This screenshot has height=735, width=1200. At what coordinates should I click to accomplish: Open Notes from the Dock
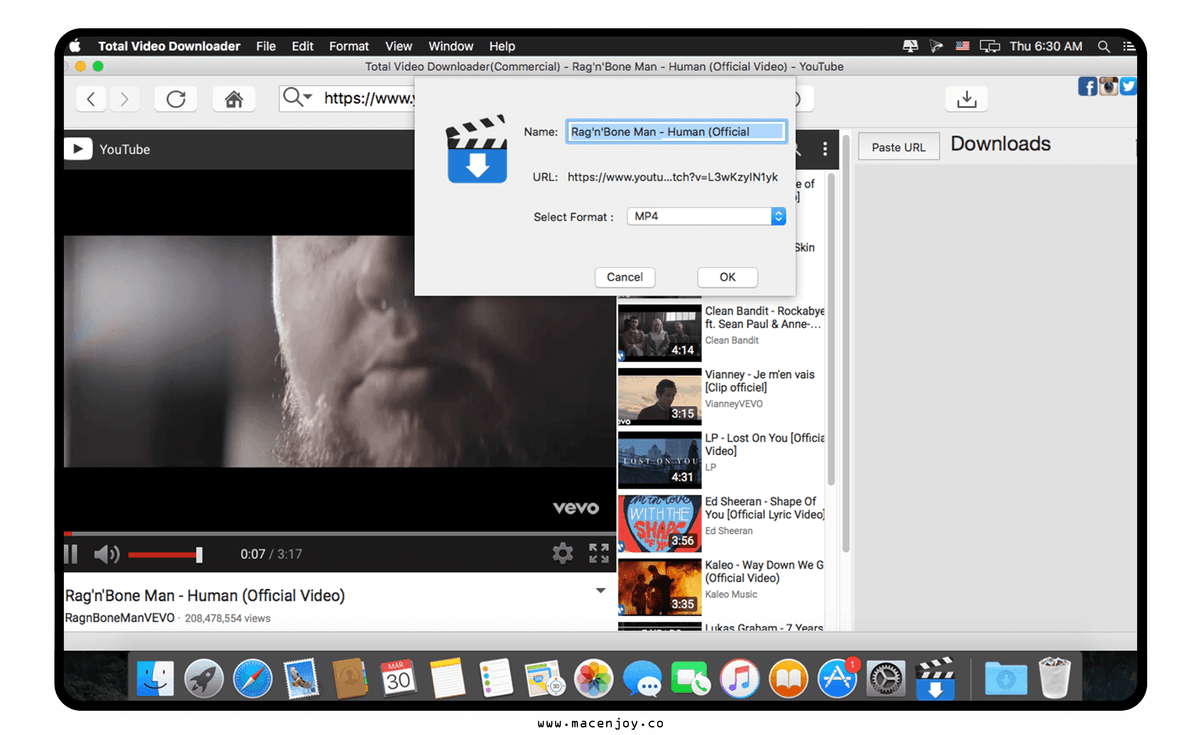click(448, 678)
